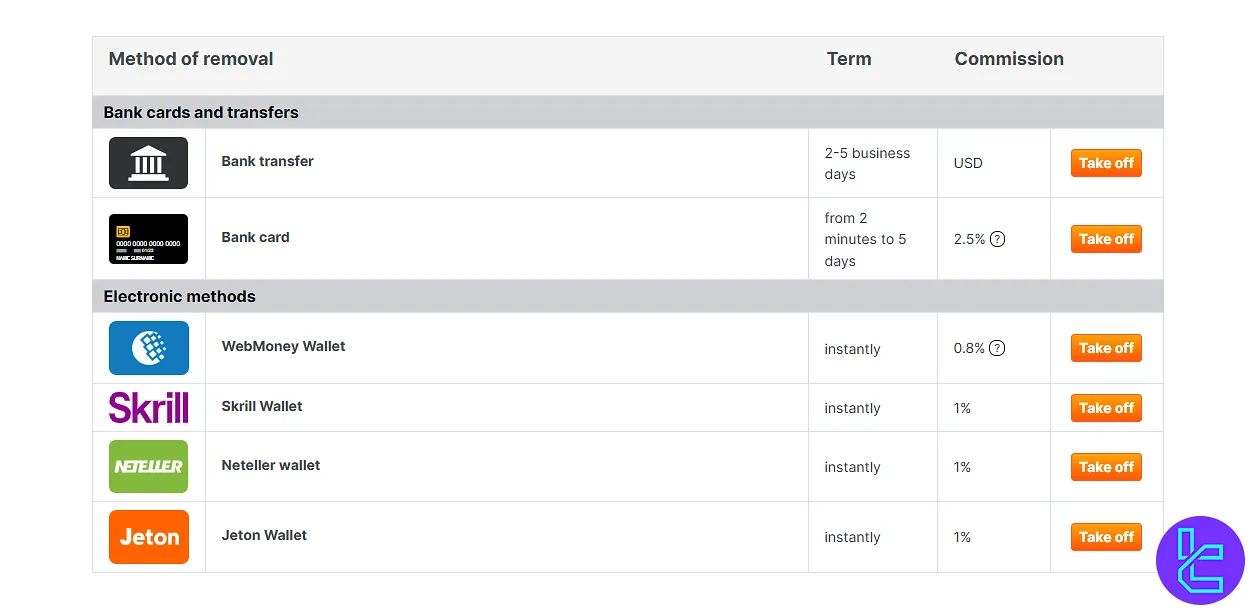Select the Jeton Wallet method name
Screen dimensions: 1250x610
coord(264,535)
